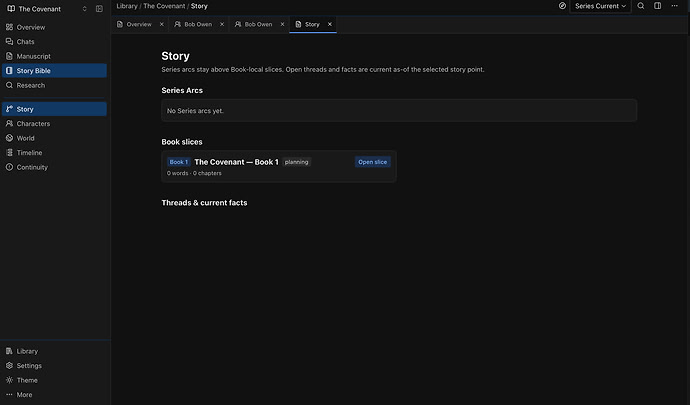
Task: Click the planning status tag
Action: 296,162
